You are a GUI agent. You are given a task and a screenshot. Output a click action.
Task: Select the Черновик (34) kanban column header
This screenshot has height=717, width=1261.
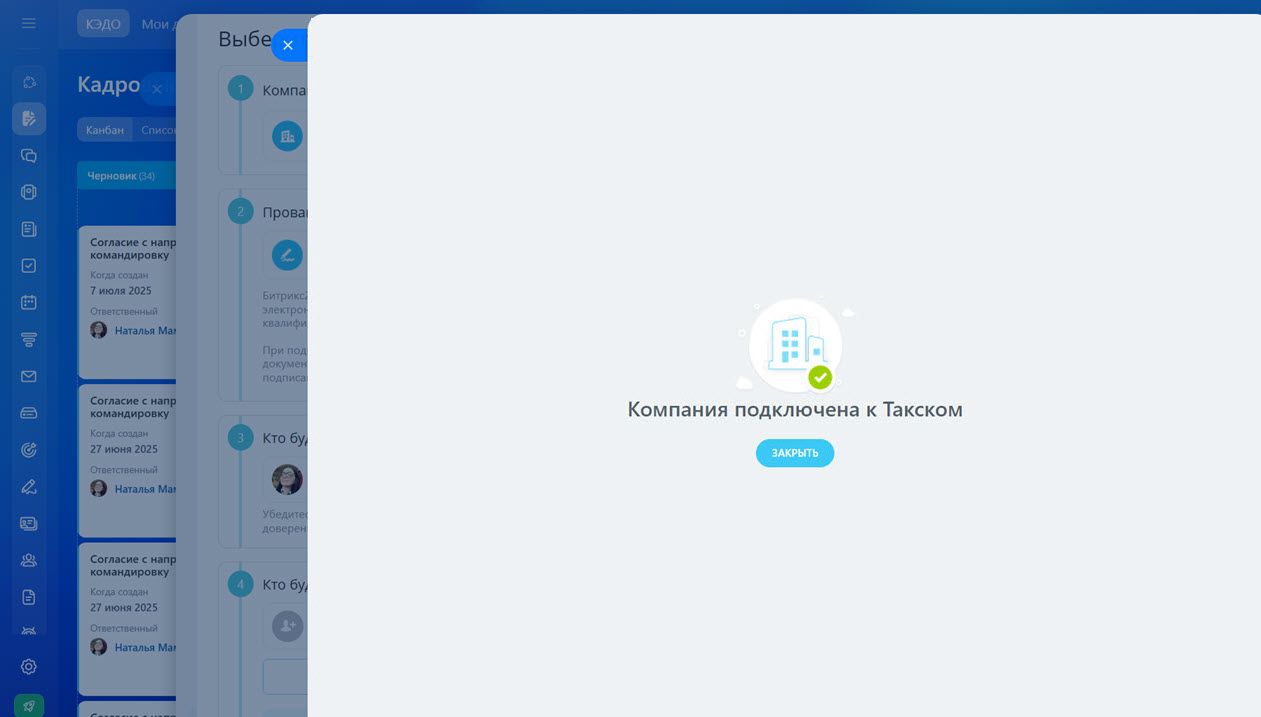[x=126, y=176]
